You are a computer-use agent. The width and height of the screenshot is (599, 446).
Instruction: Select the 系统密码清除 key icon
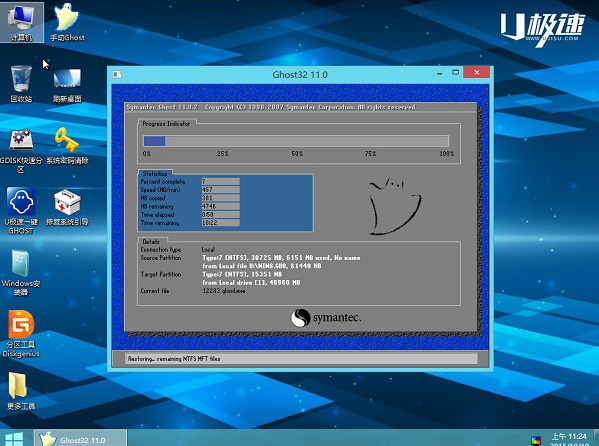click(x=67, y=146)
